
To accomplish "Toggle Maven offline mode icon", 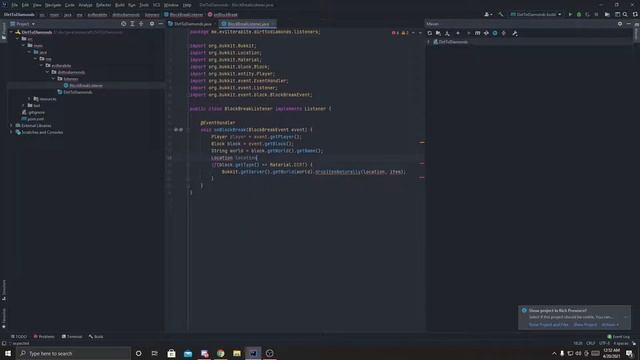I will click(486, 33).
